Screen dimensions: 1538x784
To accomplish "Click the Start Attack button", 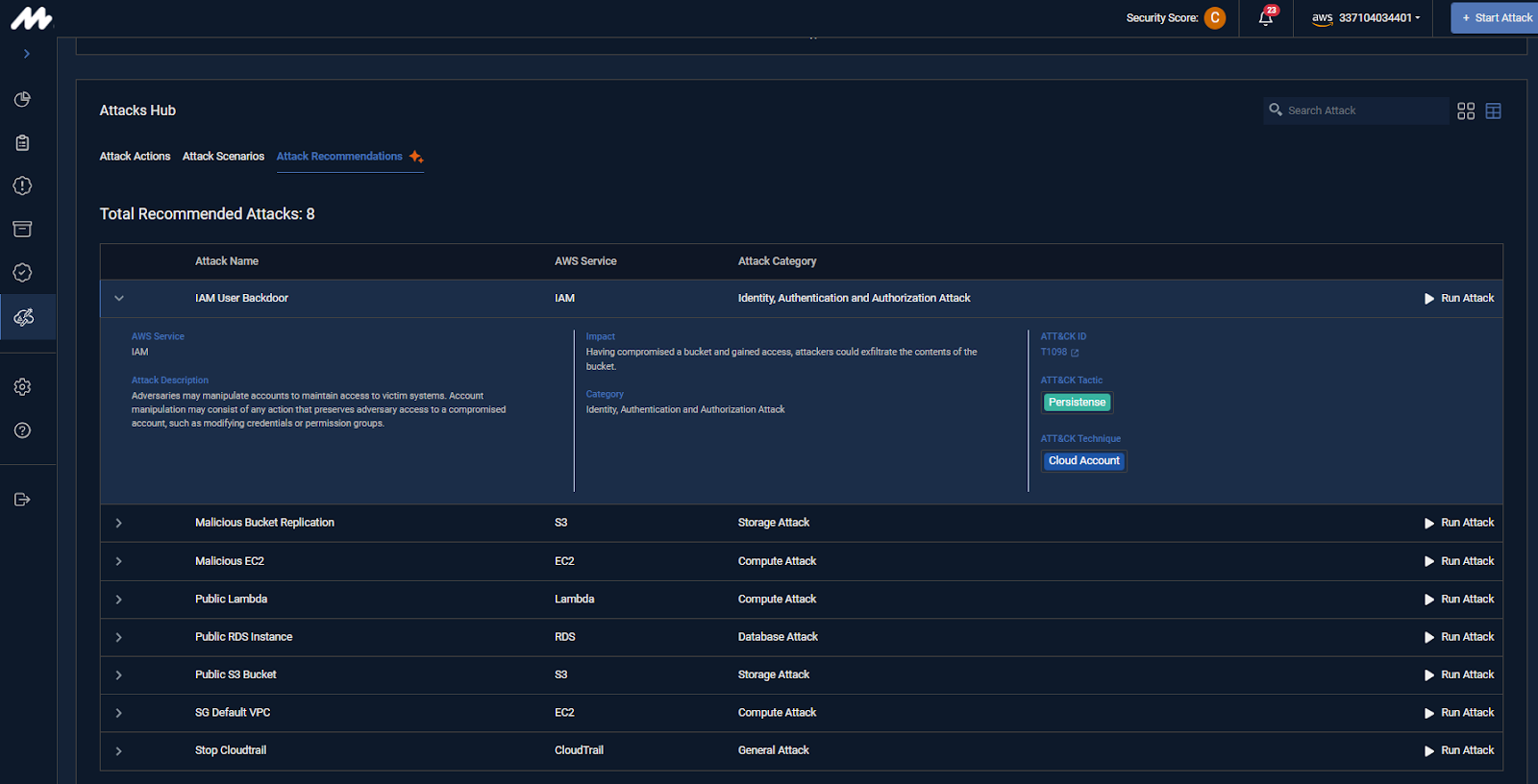I will coord(1495,17).
